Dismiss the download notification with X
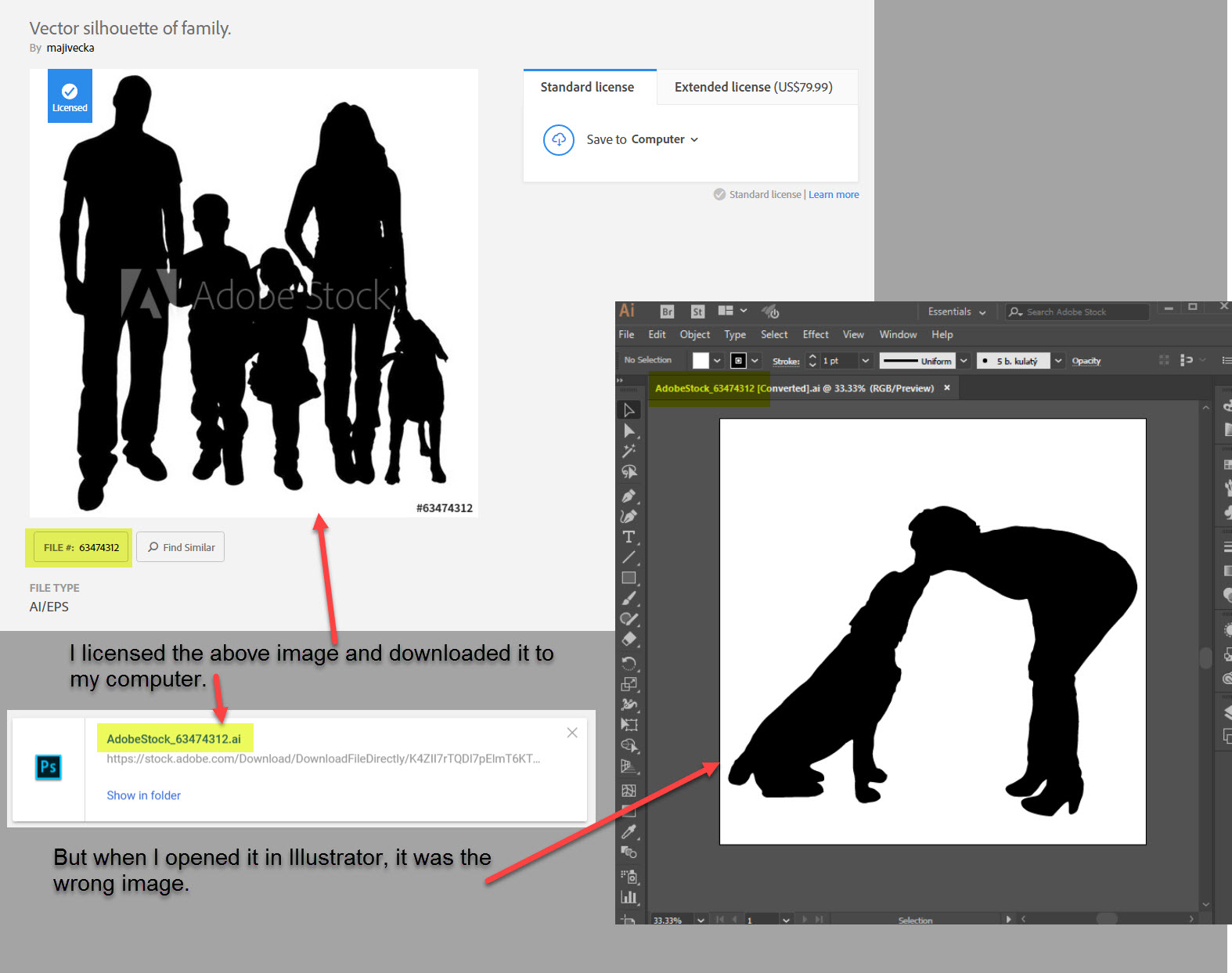The width and height of the screenshot is (1232, 973). (x=572, y=733)
